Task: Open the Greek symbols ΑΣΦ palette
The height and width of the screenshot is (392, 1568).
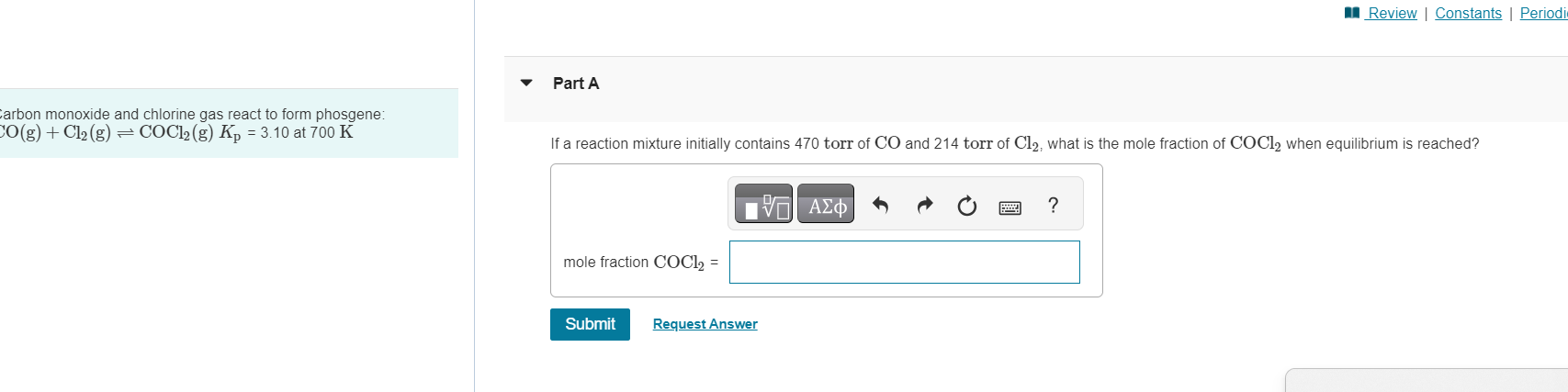Action: (827, 205)
